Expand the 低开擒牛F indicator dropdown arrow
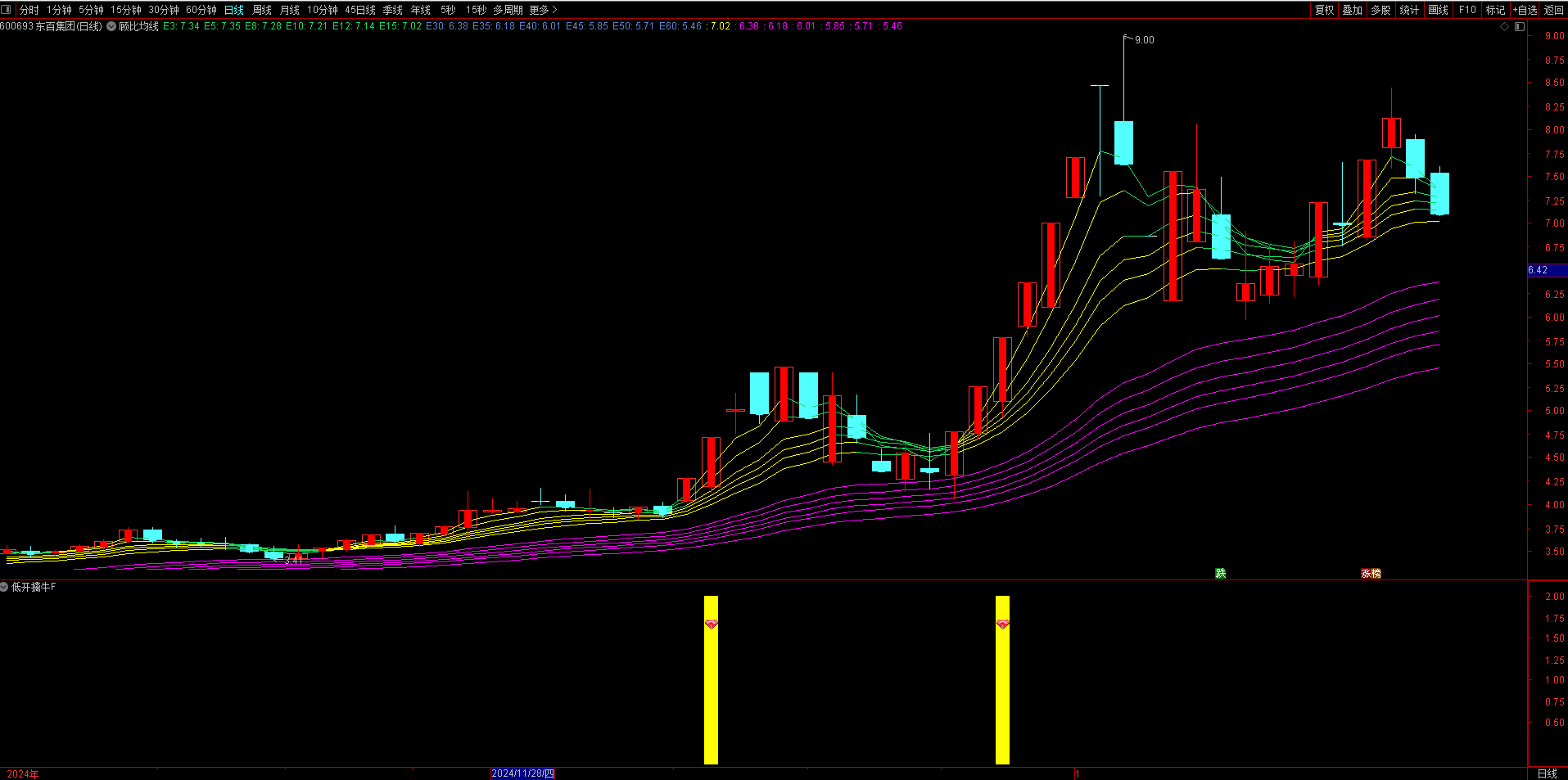The height and width of the screenshot is (780, 1568). [5, 587]
